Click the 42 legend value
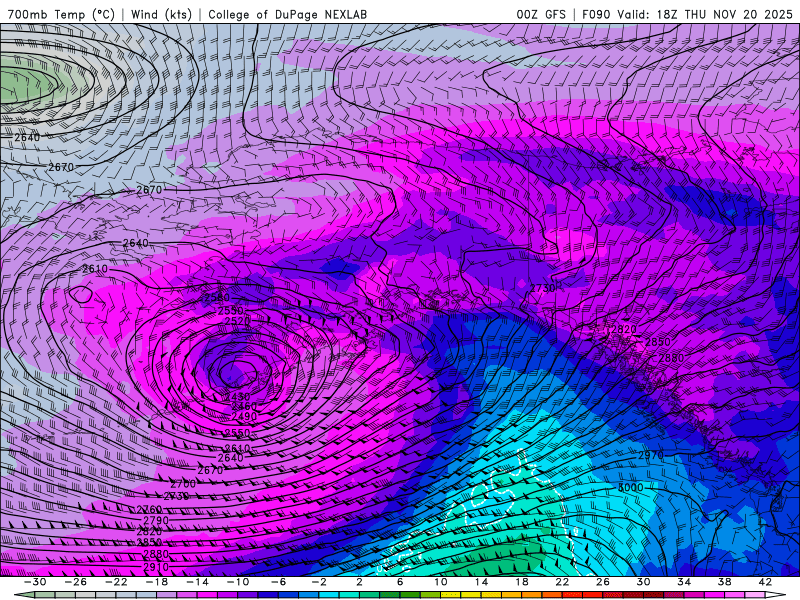Screen dimensions: 800x600 [x=765, y=582]
